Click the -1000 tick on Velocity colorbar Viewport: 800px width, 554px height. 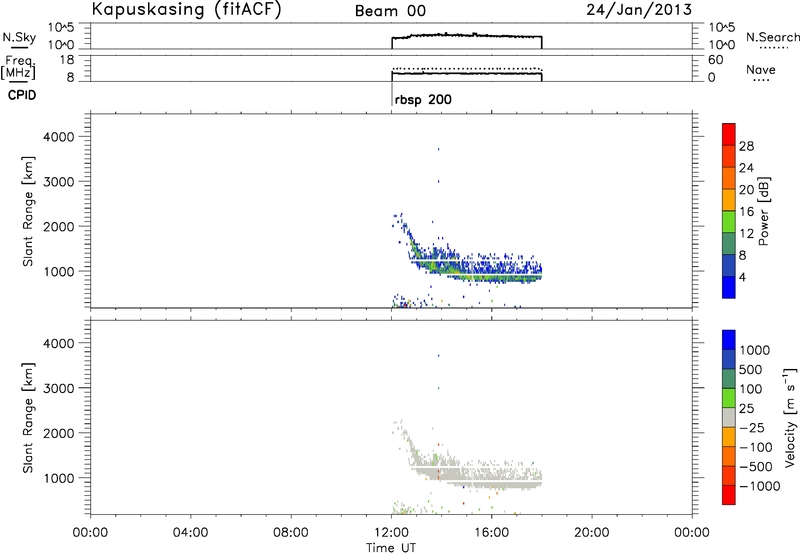759,486
